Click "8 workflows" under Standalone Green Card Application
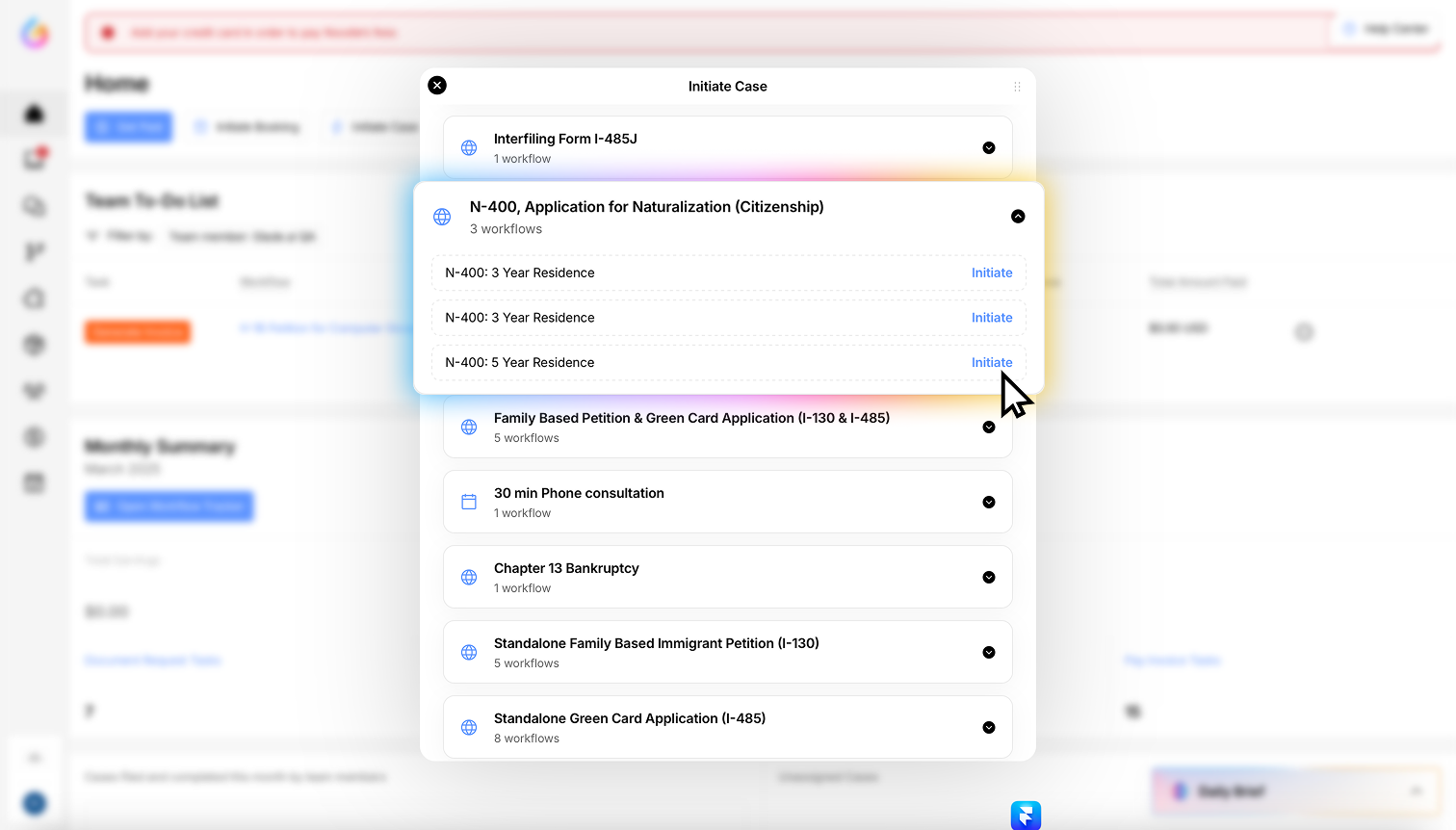 [x=527, y=739]
